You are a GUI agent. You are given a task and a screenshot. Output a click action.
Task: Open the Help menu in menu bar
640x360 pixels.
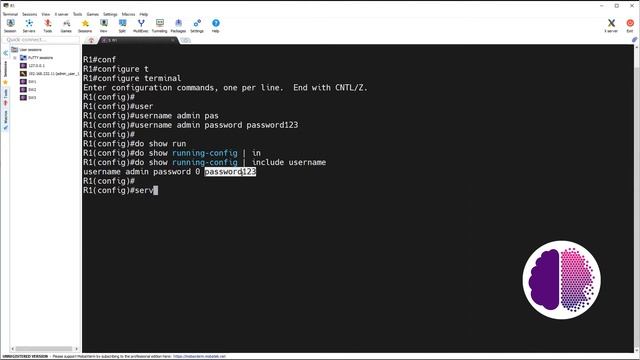144,14
